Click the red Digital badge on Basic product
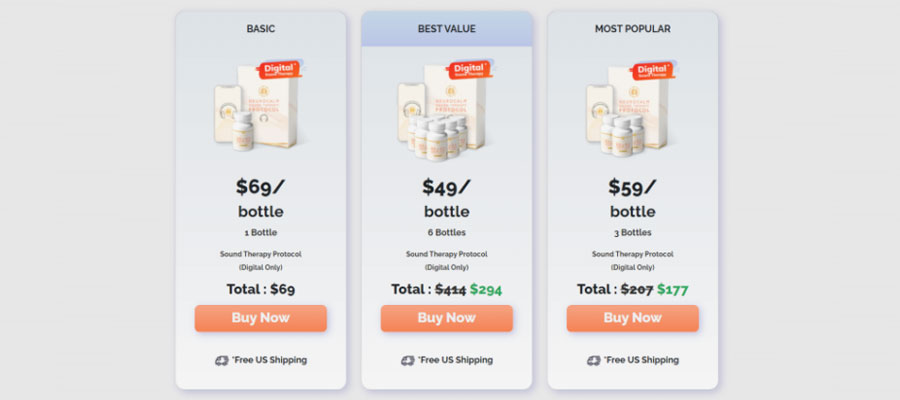900x400 pixels. coord(280,69)
